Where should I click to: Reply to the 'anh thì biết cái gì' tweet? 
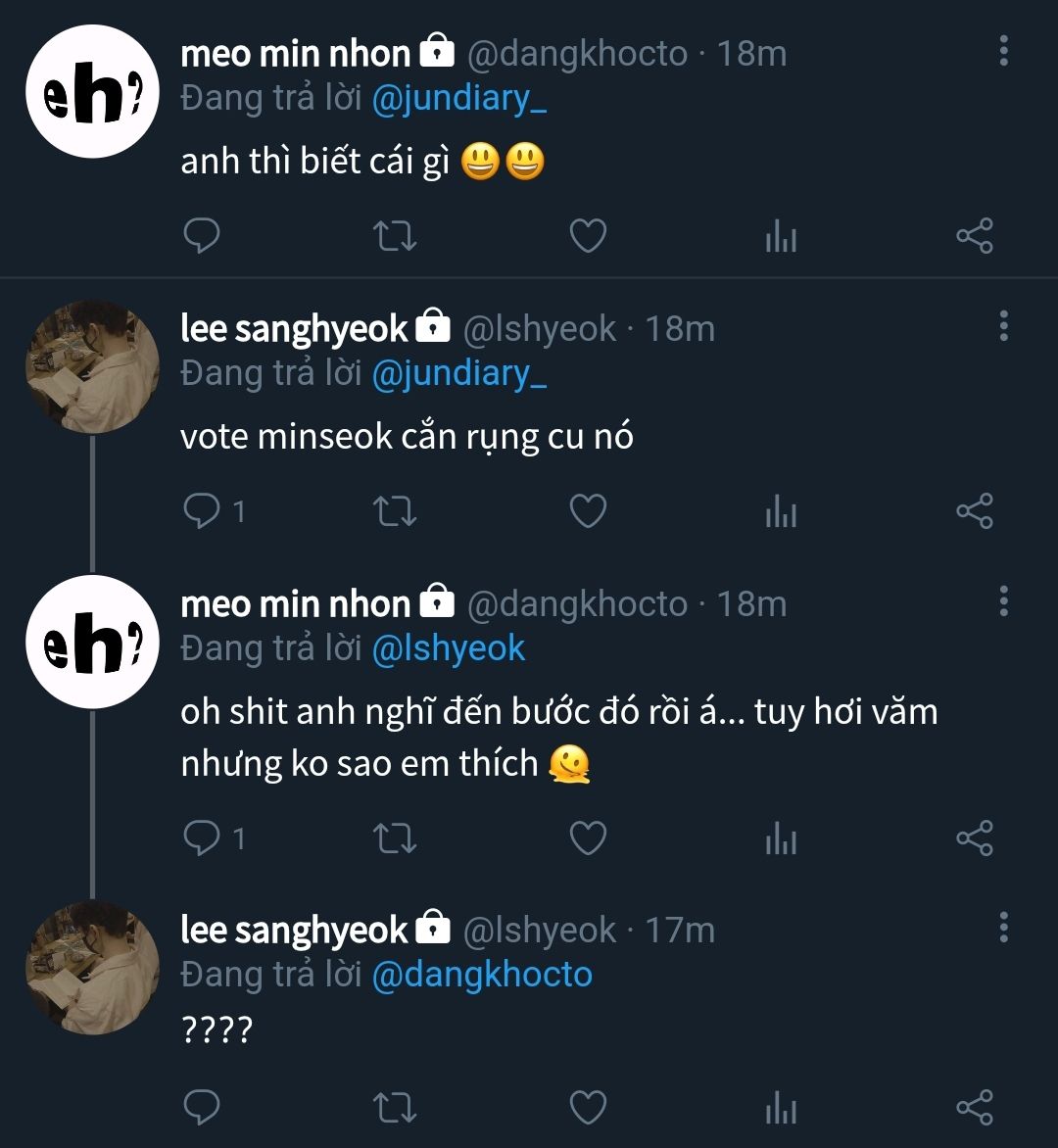coord(202,236)
